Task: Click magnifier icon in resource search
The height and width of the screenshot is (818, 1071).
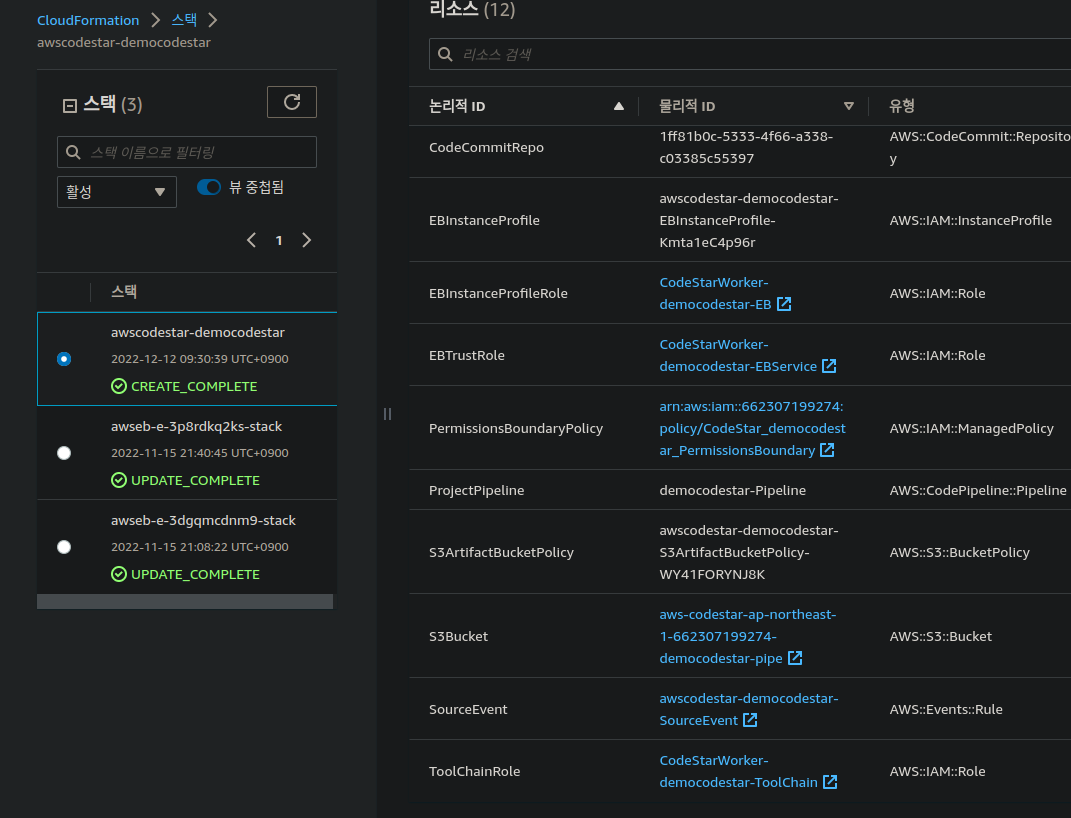Action: 445,54
